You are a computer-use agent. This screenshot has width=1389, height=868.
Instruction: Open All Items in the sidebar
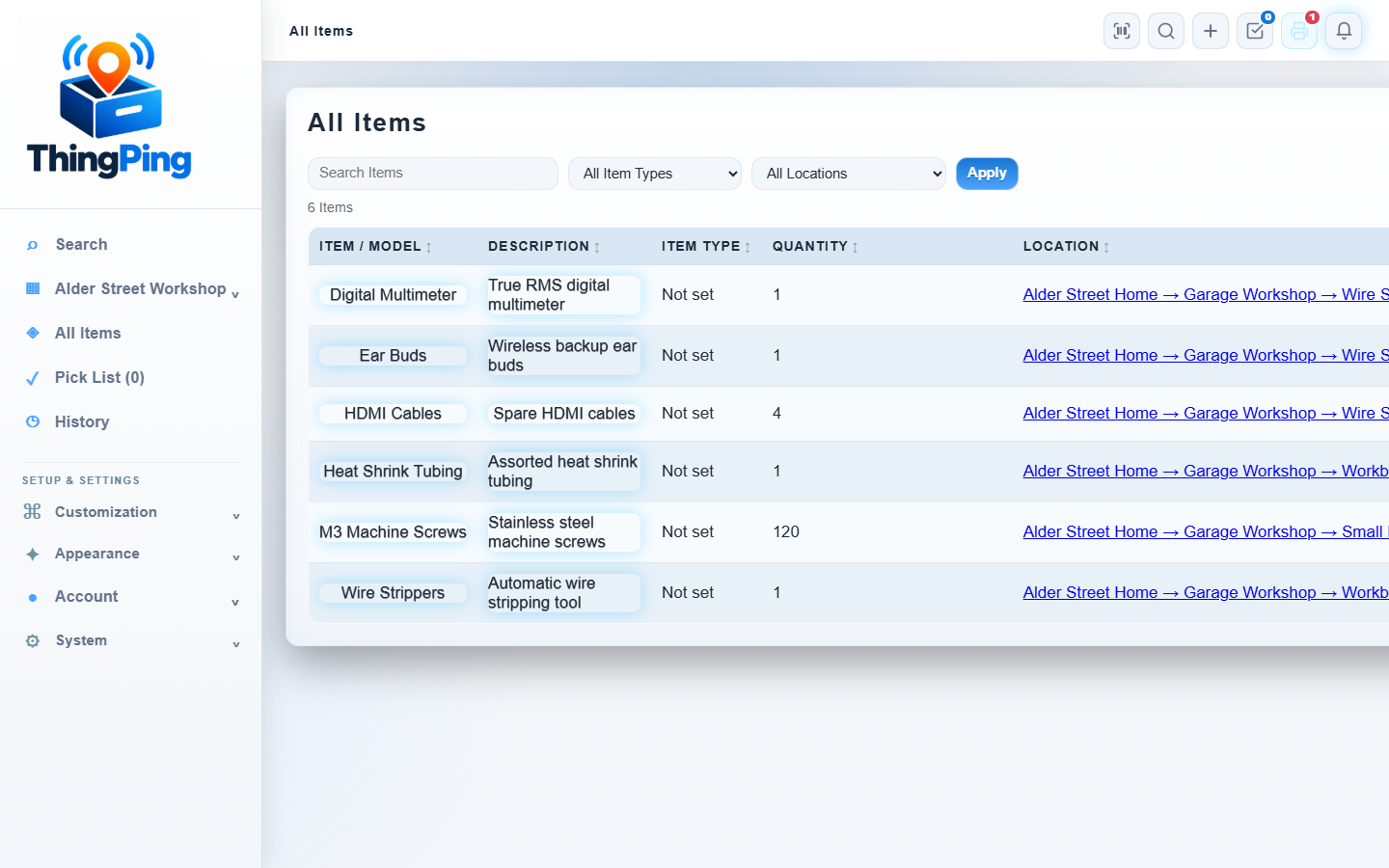[x=88, y=333]
